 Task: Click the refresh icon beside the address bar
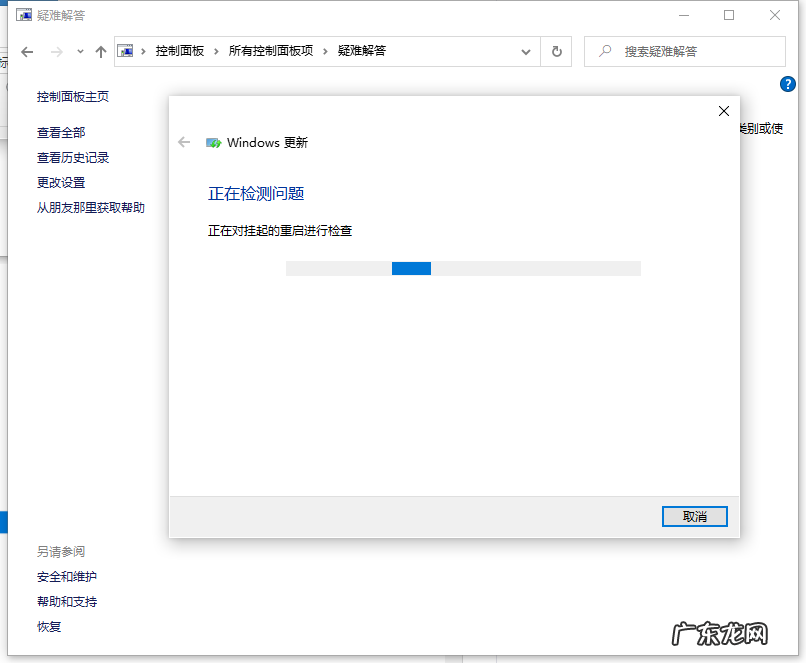(x=557, y=51)
